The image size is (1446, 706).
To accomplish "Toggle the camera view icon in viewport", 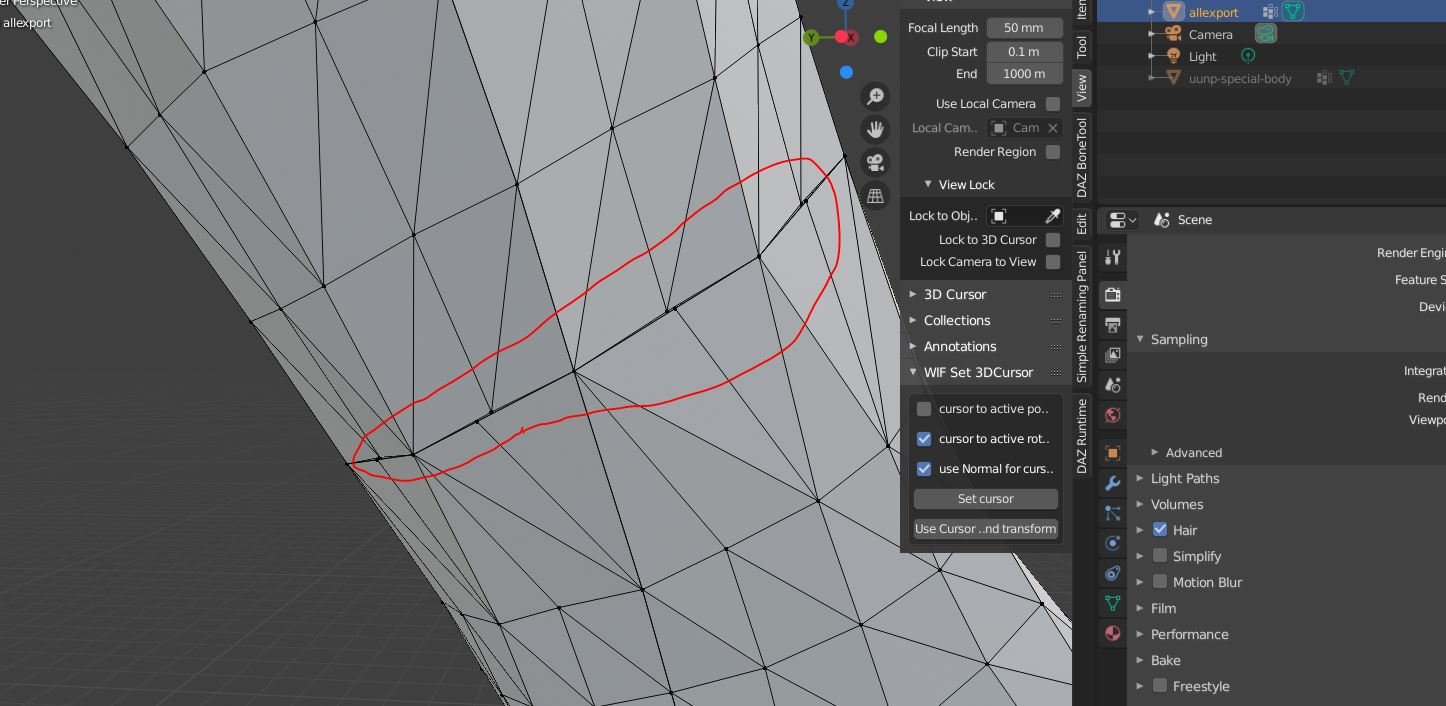I will point(875,163).
